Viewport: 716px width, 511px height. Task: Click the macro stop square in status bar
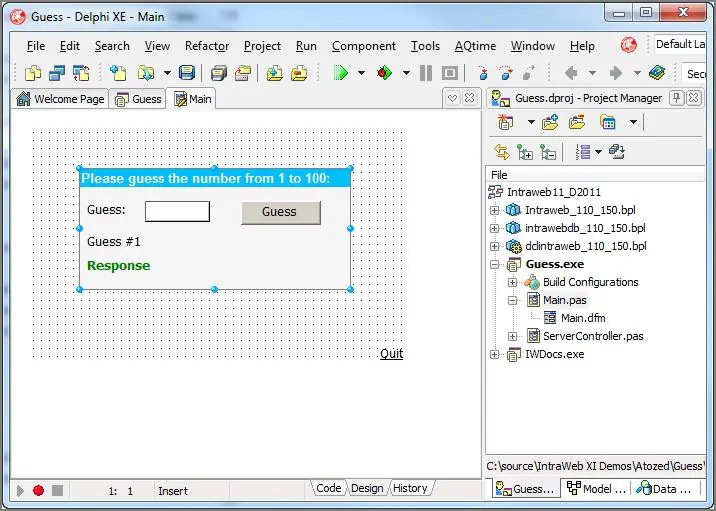58,490
